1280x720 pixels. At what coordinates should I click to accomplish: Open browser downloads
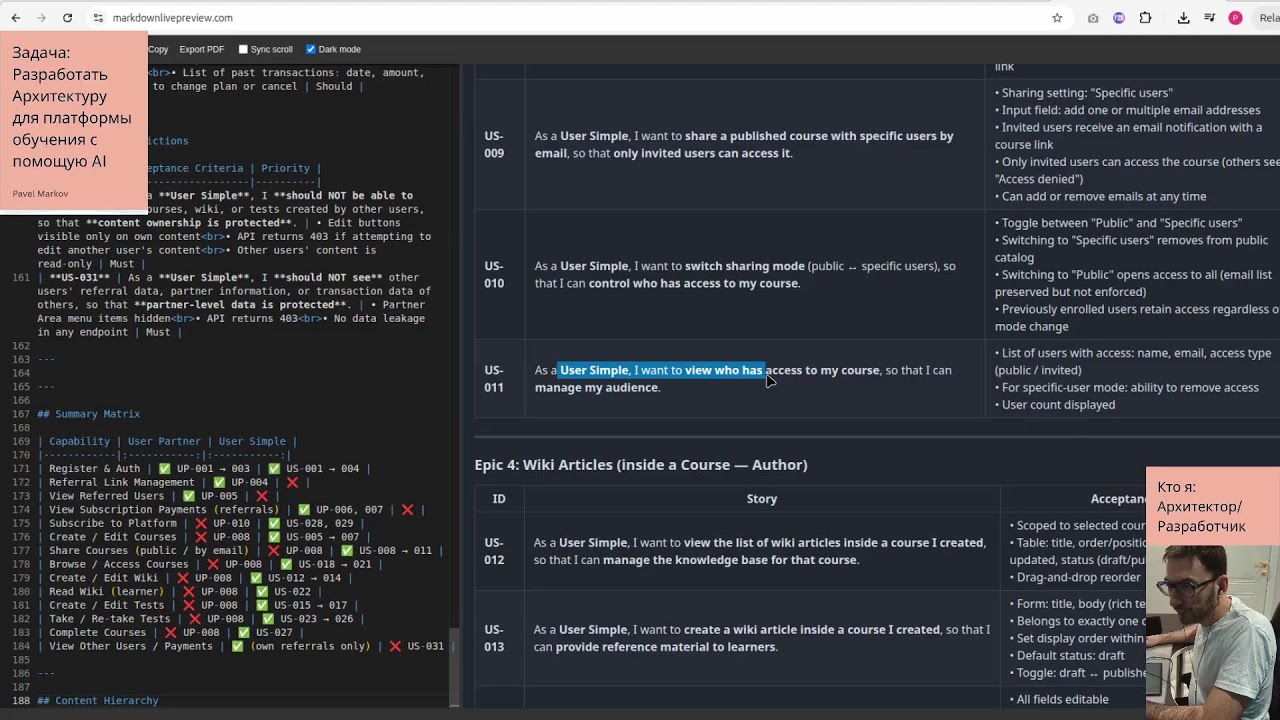click(x=1184, y=18)
